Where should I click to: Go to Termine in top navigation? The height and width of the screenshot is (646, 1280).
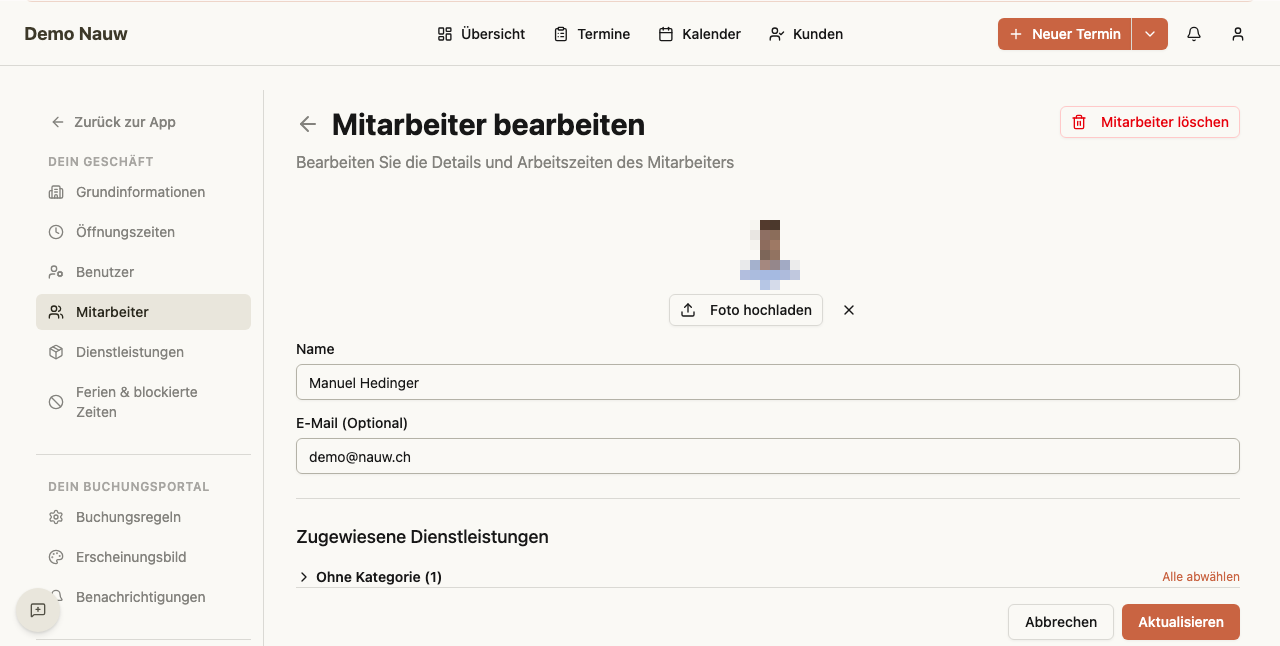(x=592, y=34)
